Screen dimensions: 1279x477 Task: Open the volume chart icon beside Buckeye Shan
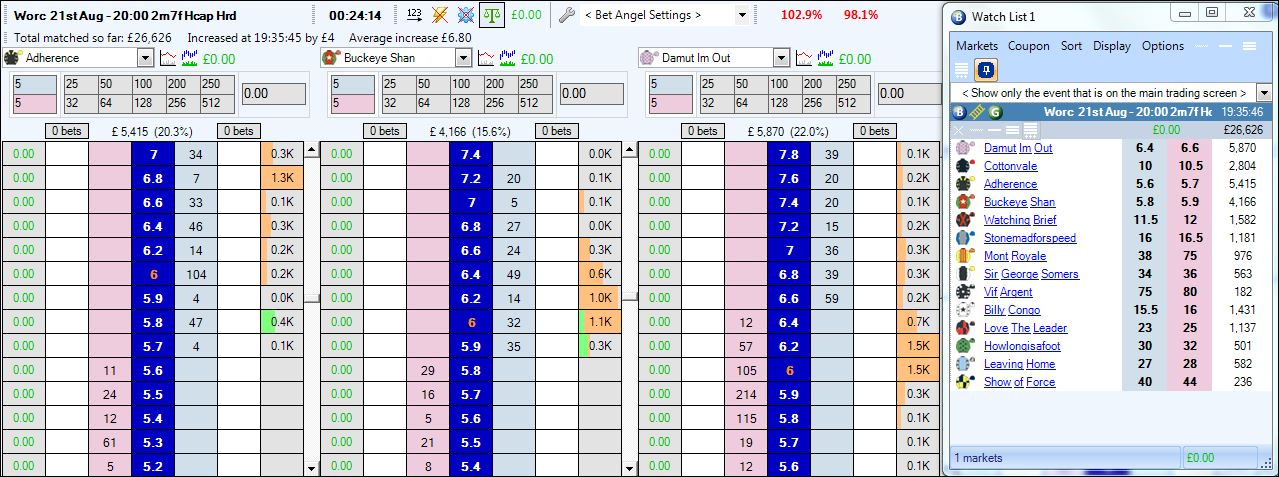tap(507, 58)
